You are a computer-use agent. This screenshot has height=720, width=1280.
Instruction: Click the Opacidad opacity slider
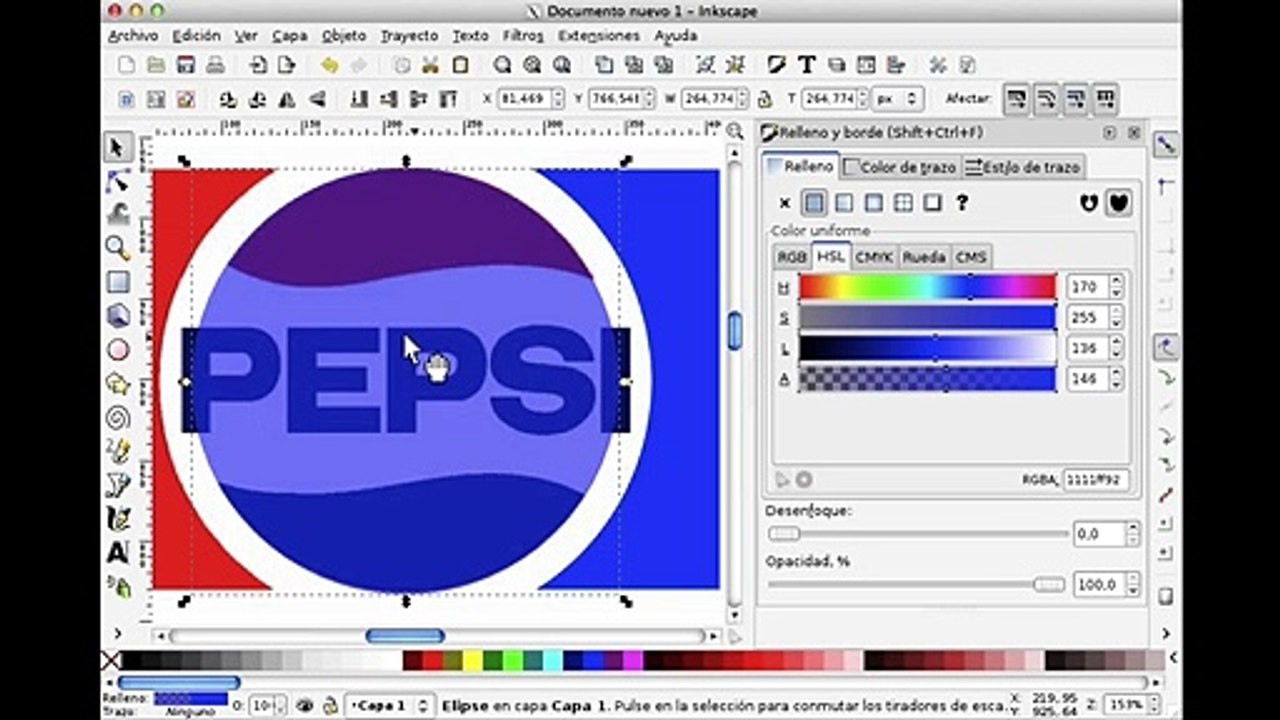coord(916,584)
